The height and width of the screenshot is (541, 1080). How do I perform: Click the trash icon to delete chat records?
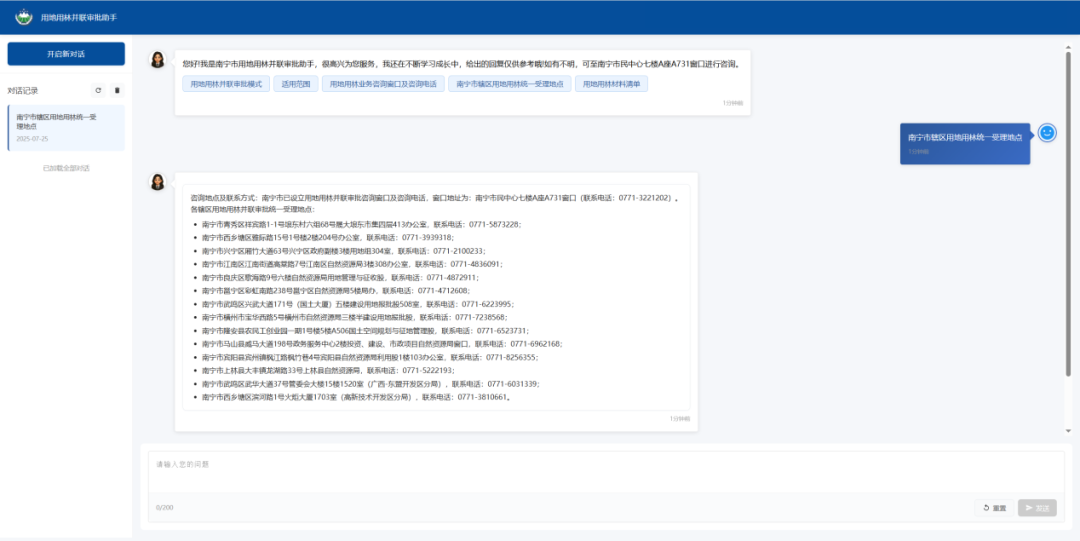pyautogui.click(x=117, y=90)
